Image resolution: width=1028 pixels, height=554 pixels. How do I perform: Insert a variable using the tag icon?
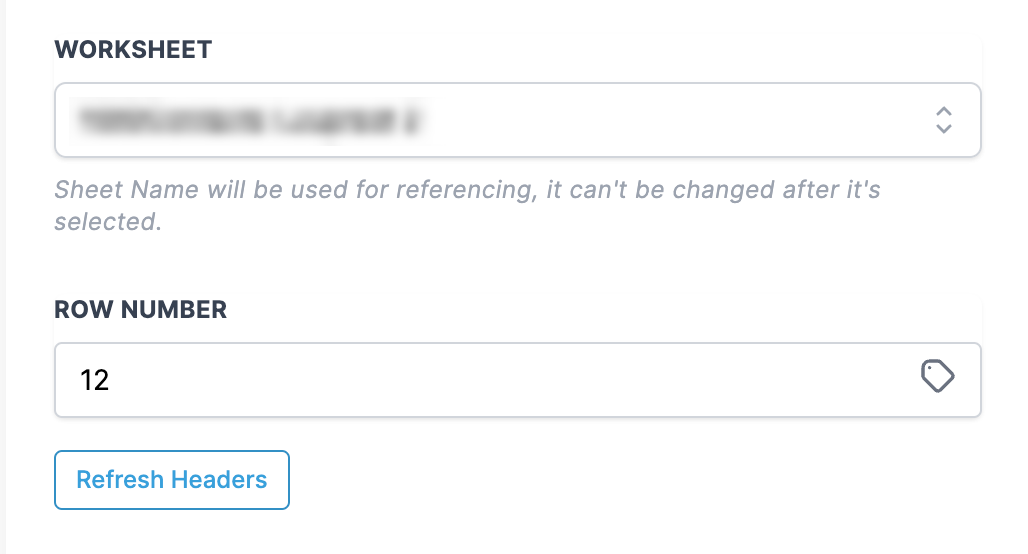click(x=937, y=377)
